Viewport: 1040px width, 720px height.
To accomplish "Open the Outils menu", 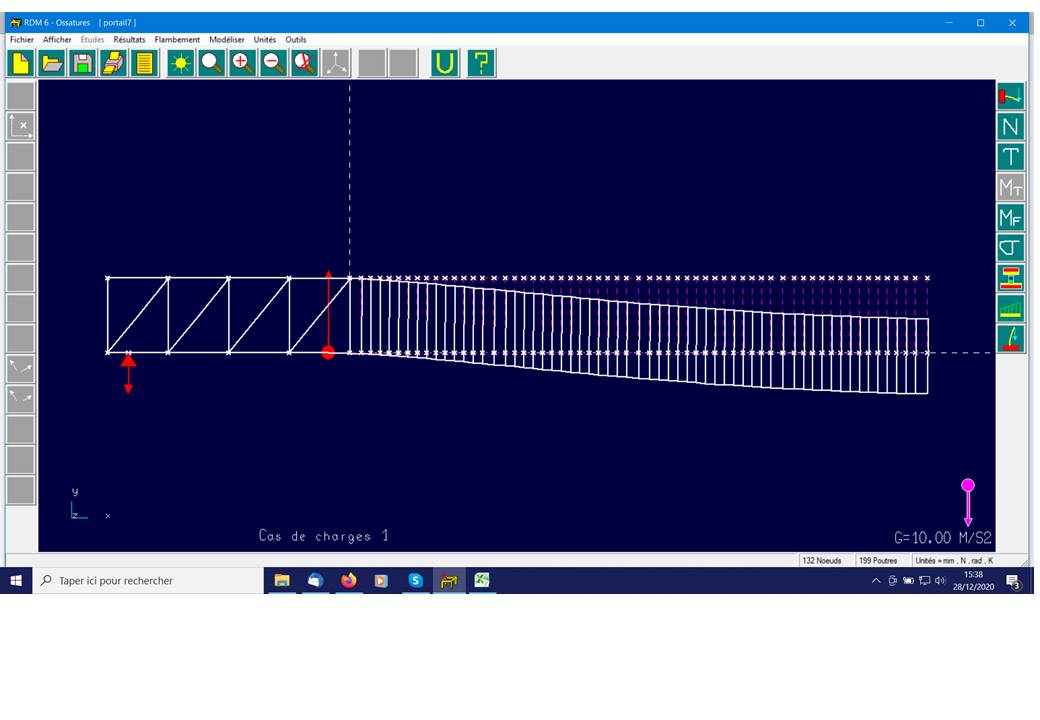I will coord(296,40).
